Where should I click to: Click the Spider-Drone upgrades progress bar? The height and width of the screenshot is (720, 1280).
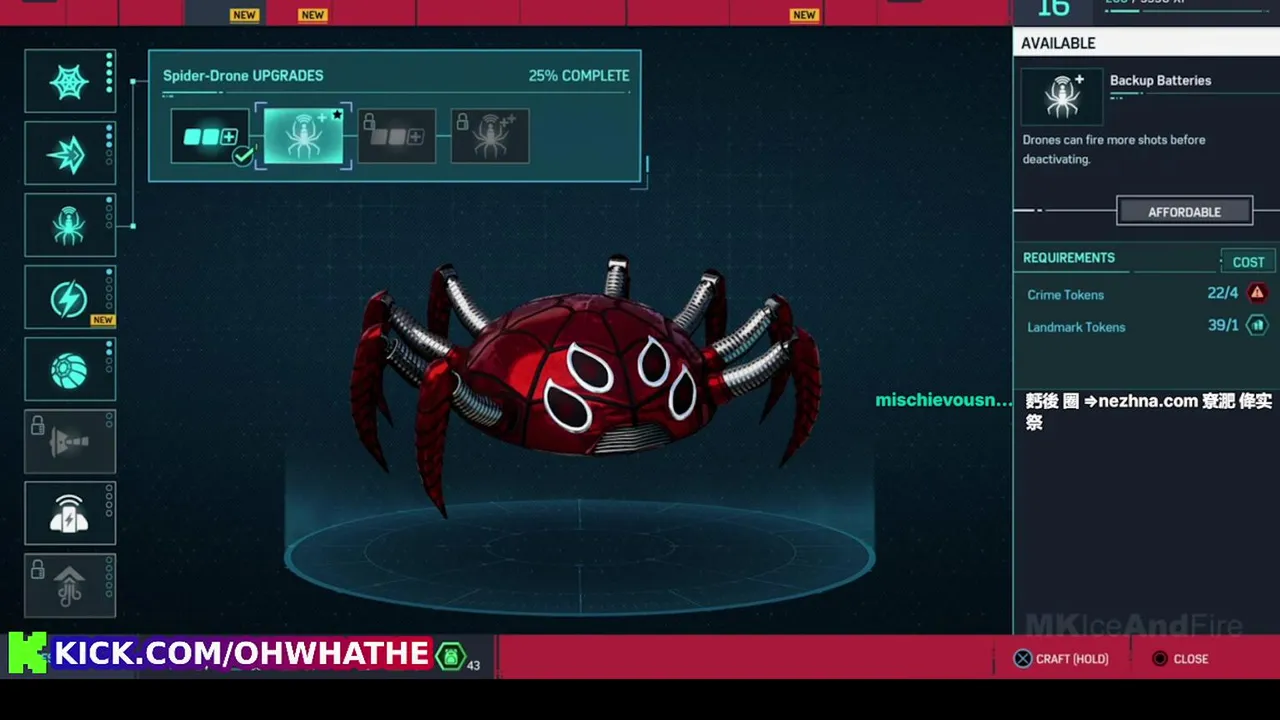click(396, 93)
